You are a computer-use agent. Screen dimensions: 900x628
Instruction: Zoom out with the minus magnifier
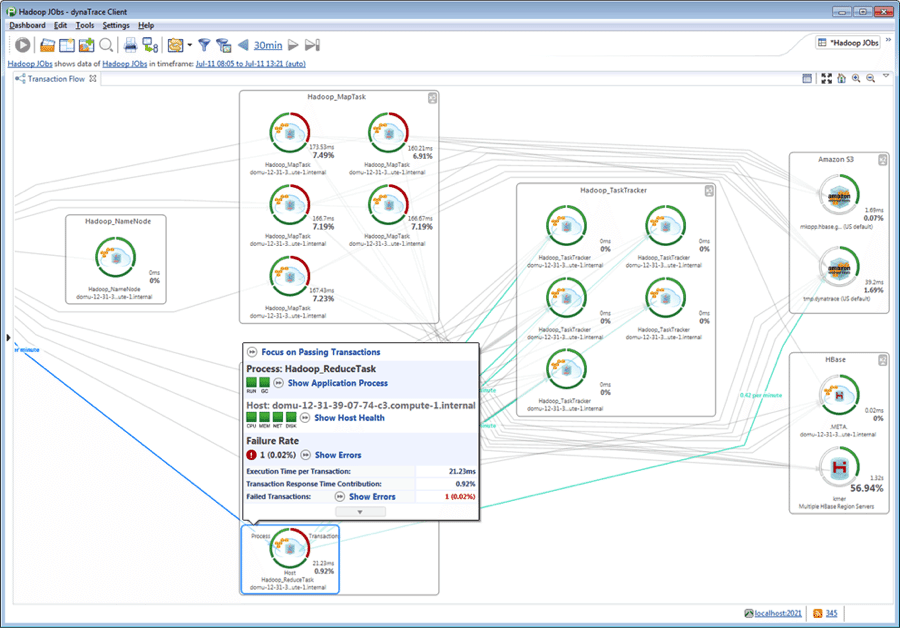(871, 79)
